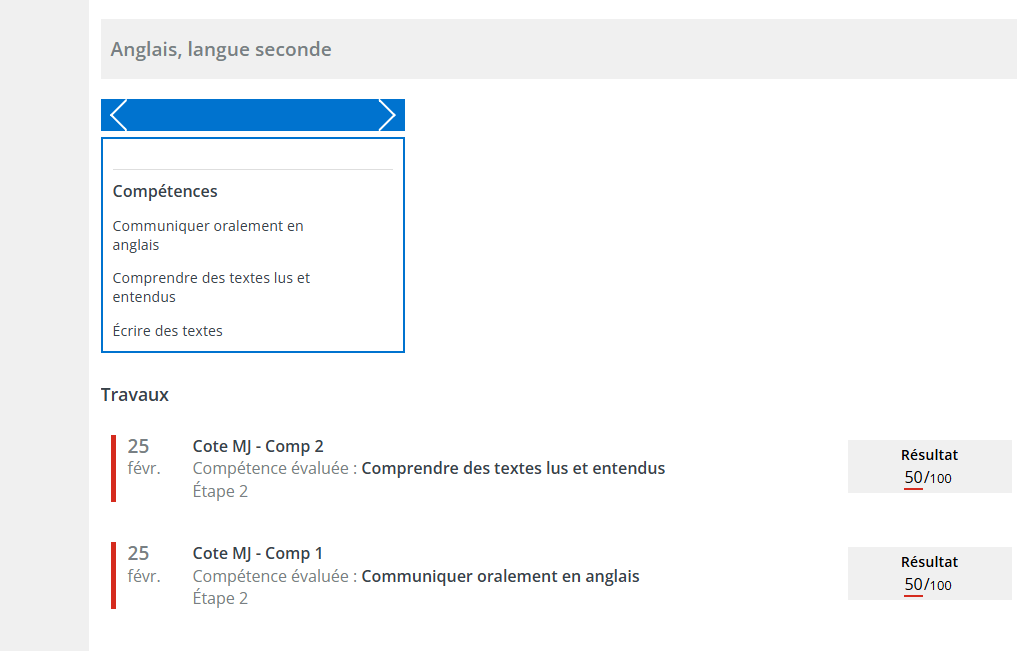Open the Écrire des textes competency
The image size is (1025, 651).
click(x=167, y=330)
